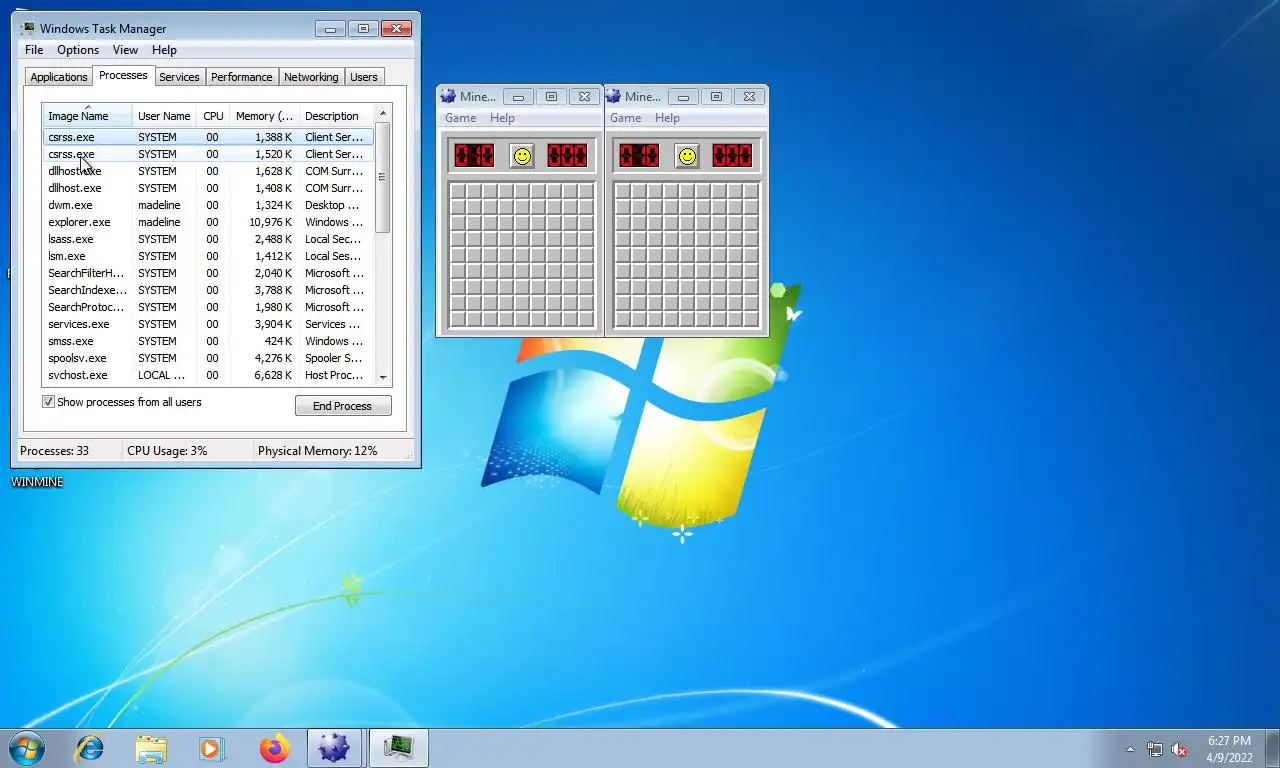Click the smiley face in left Minesweeper window
The height and width of the screenshot is (768, 1280).
pos(522,156)
